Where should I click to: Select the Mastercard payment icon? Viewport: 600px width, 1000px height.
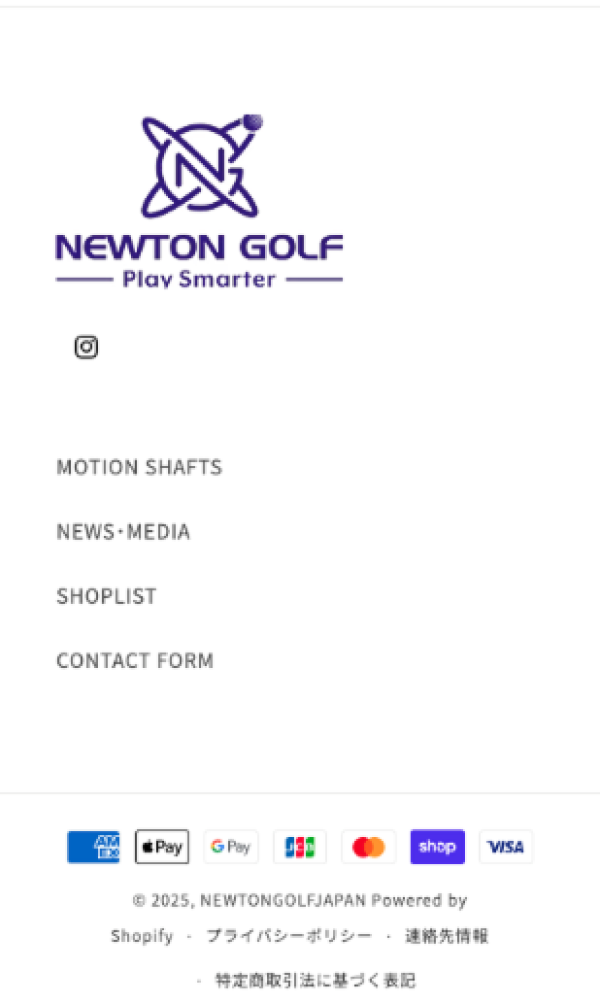pyautogui.click(x=368, y=847)
